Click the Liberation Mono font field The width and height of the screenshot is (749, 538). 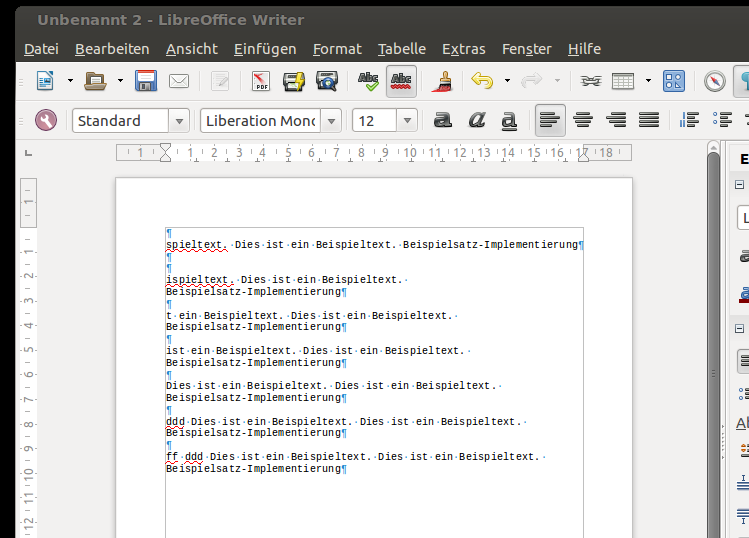pyautogui.click(x=261, y=121)
